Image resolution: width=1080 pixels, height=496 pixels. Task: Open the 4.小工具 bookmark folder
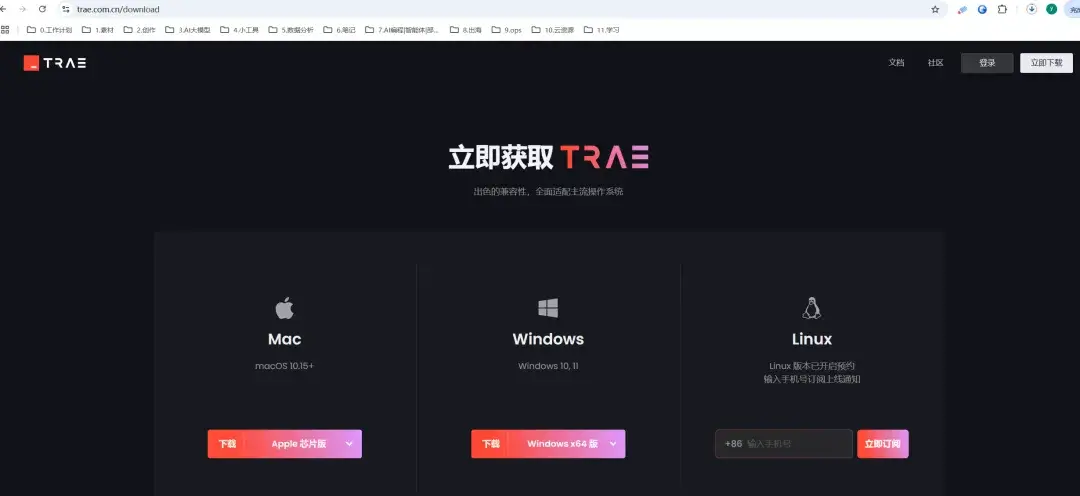click(240, 30)
